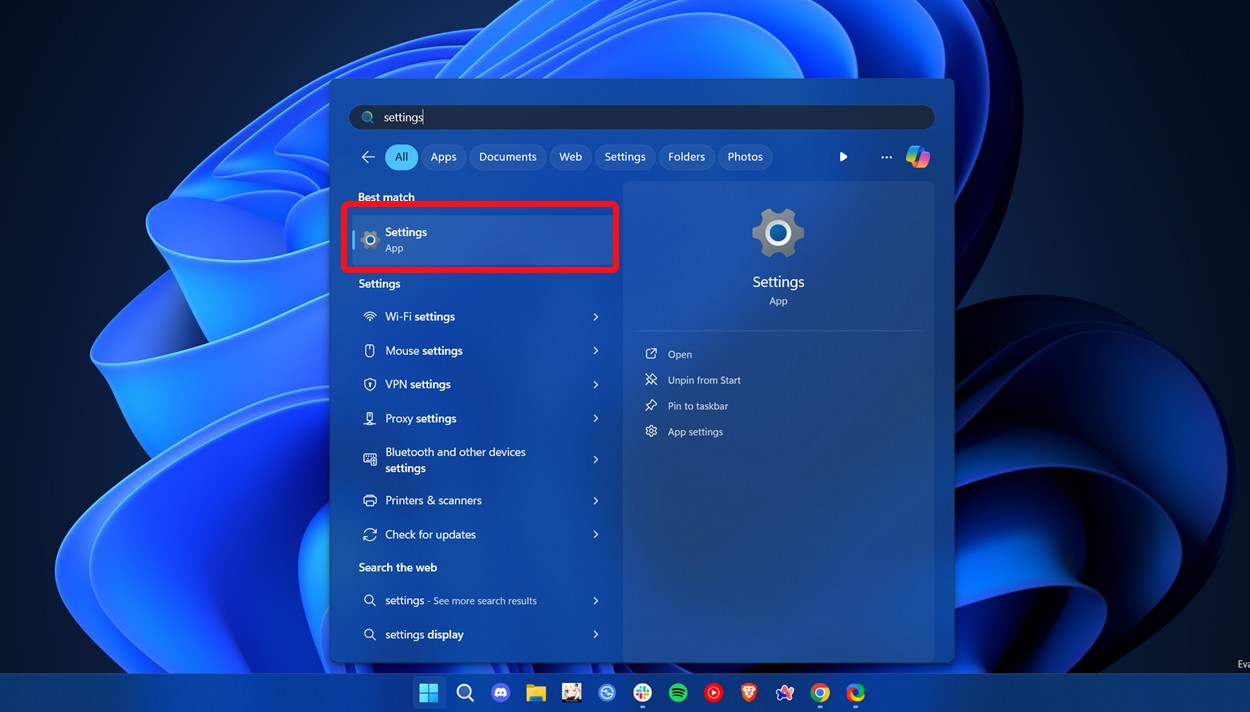This screenshot has width=1250, height=712.
Task: Open the star-shaped app icon on taskbar
Action: coord(785,693)
